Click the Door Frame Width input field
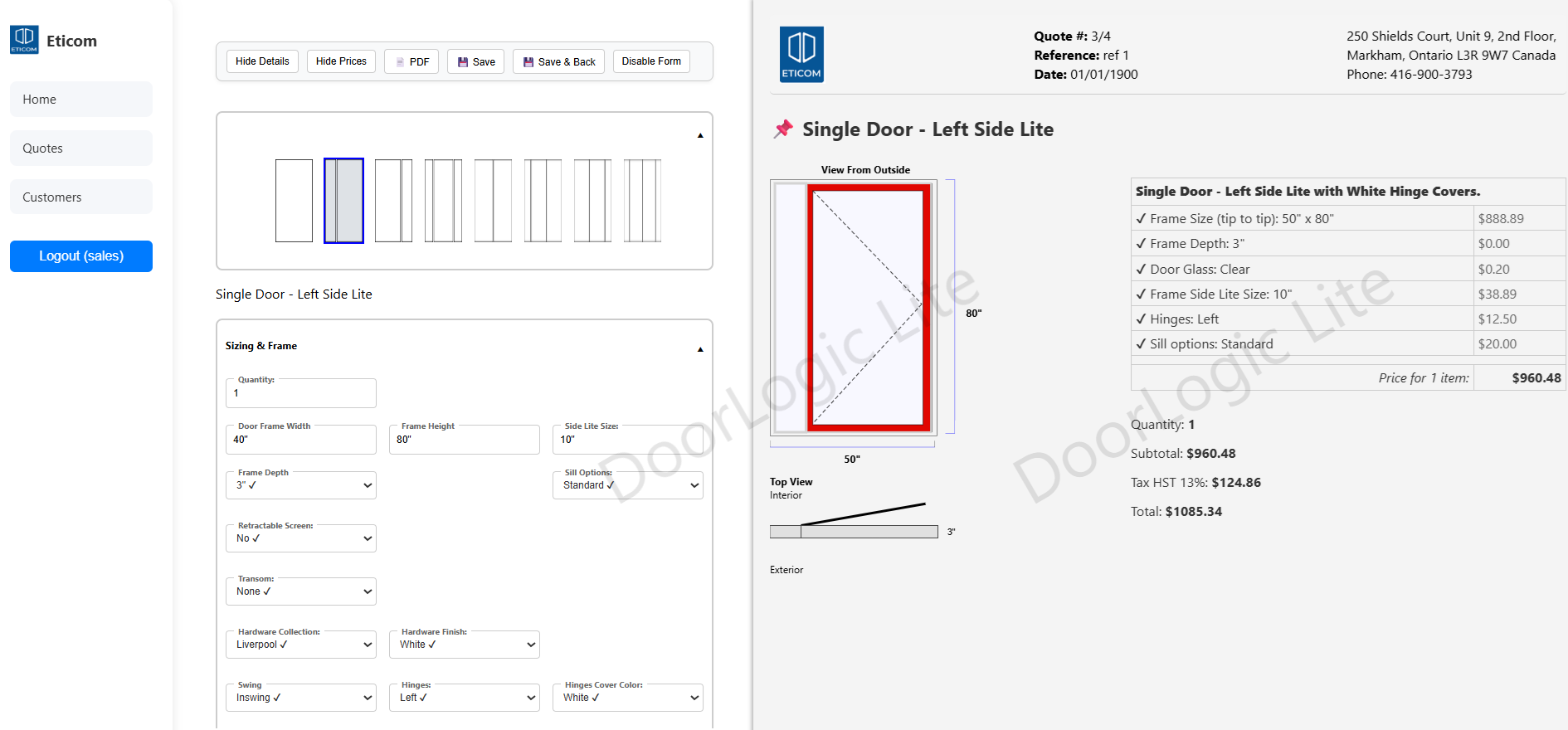This screenshot has height=730, width=1568. [300, 440]
